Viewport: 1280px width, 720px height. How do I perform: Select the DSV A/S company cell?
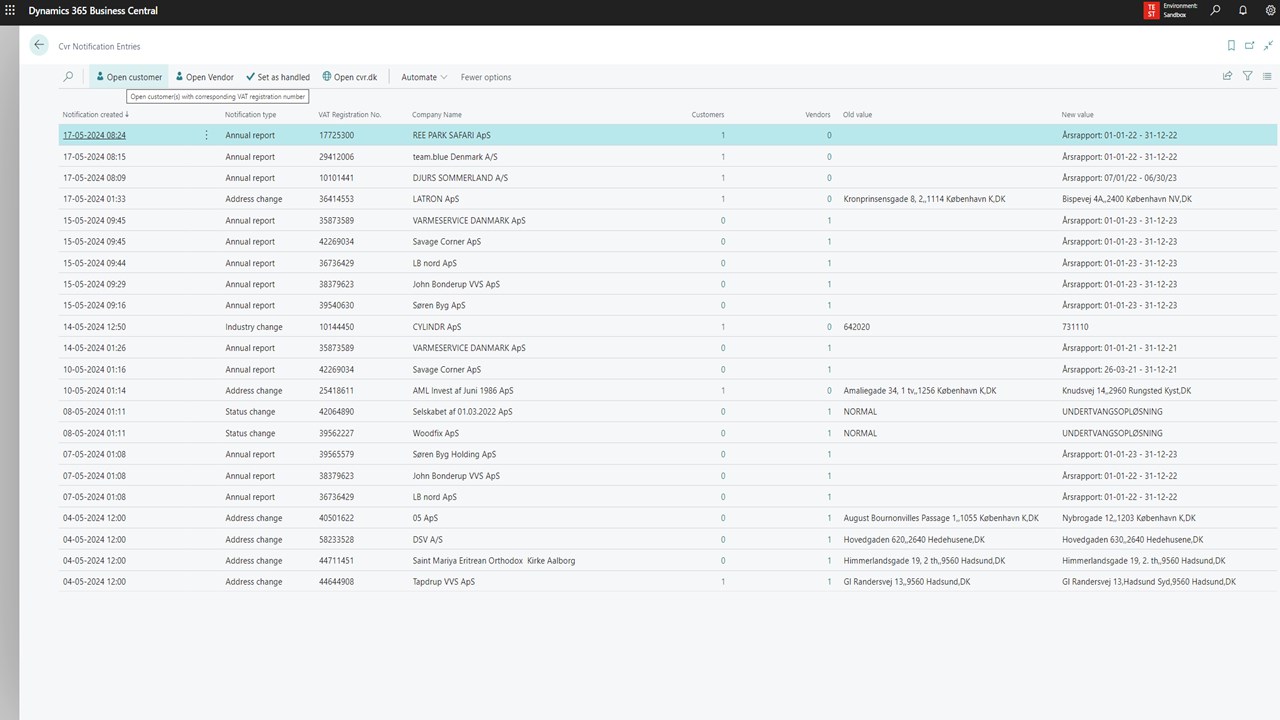(x=427, y=539)
